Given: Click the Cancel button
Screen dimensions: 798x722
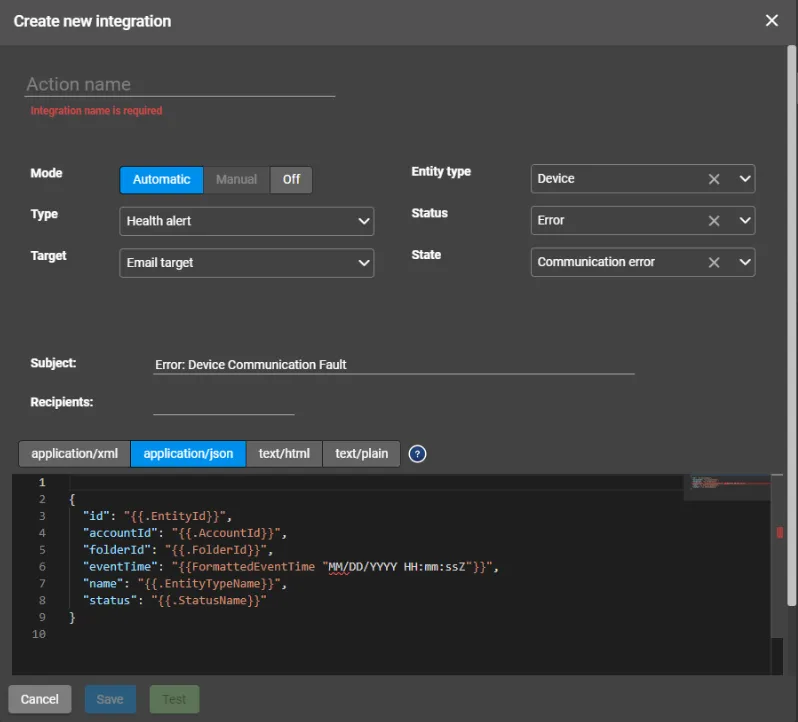Looking at the screenshot, I should 40,699.
